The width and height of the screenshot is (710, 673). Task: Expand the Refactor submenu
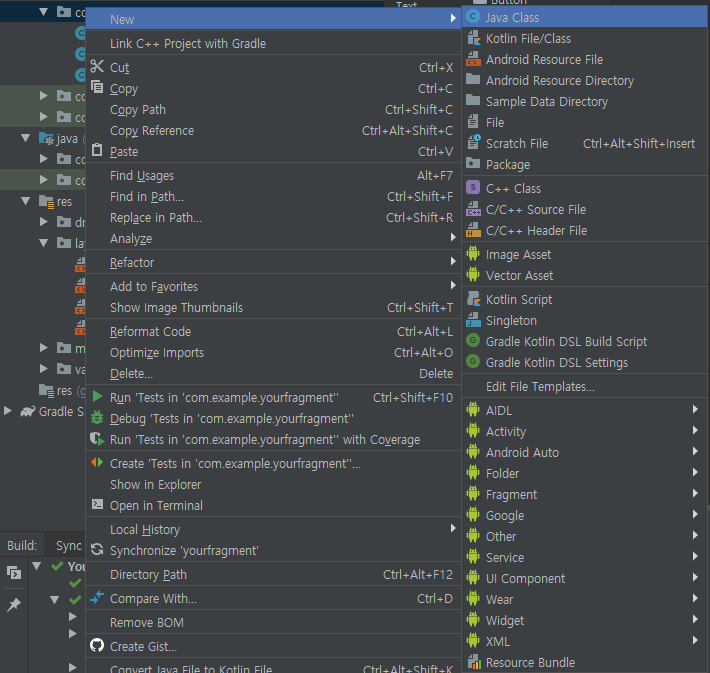pyautogui.click(x=273, y=262)
